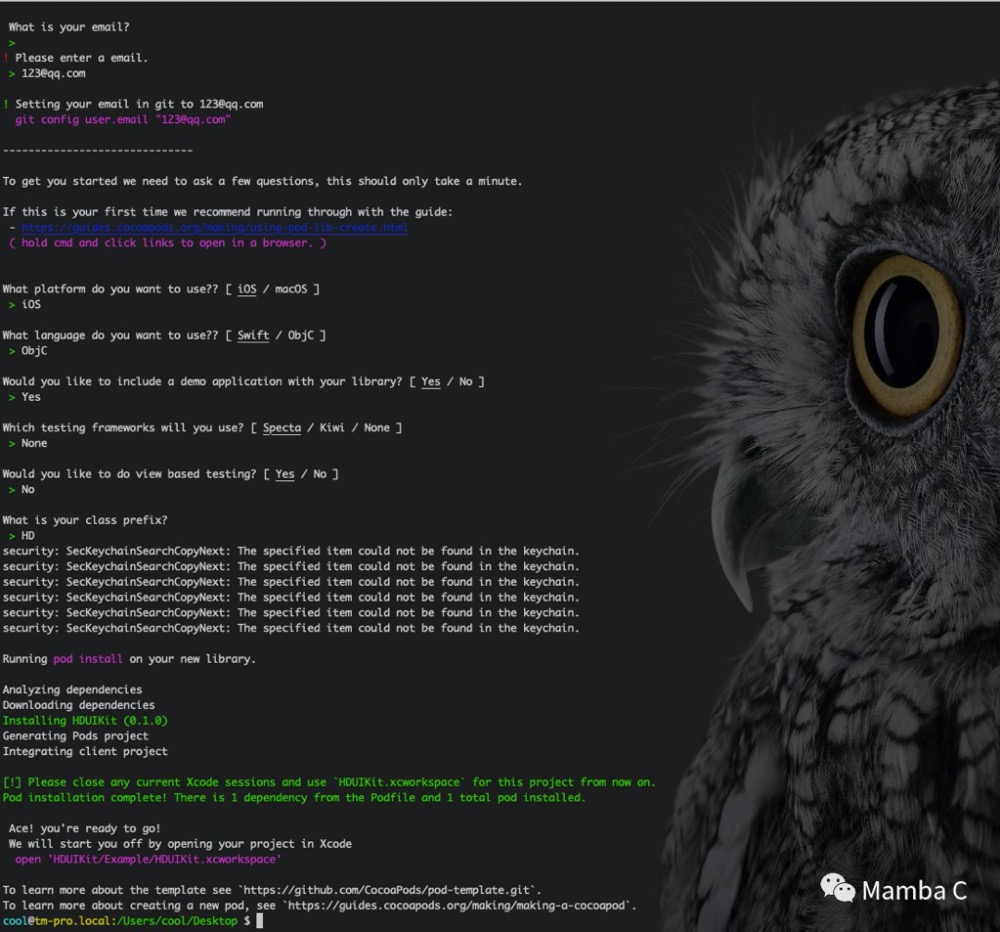Click the pod-template.git GitHub URL
The height and width of the screenshot is (932, 1000).
pyautogui.click(x=389, y=890)
